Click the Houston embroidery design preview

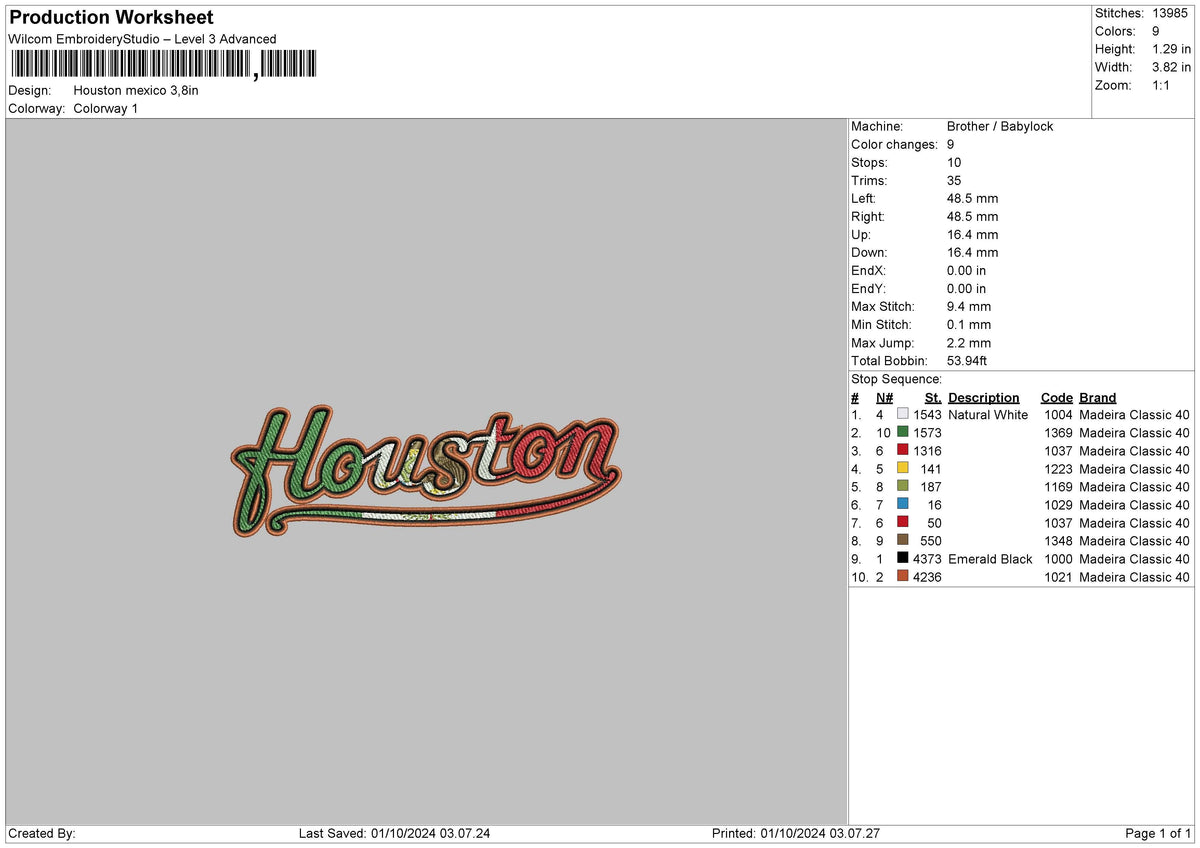click(x=426, y=470)
